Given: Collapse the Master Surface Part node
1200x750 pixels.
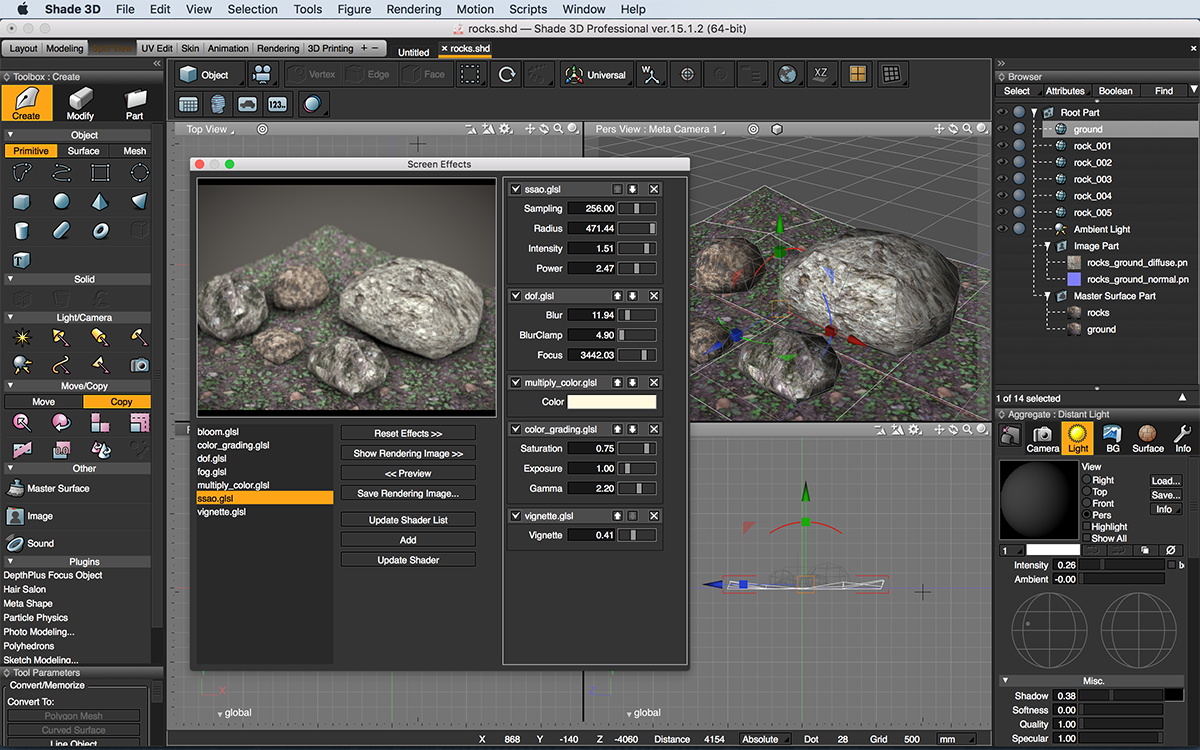Looking at the screenshot, I should (x=1048, y=296).
